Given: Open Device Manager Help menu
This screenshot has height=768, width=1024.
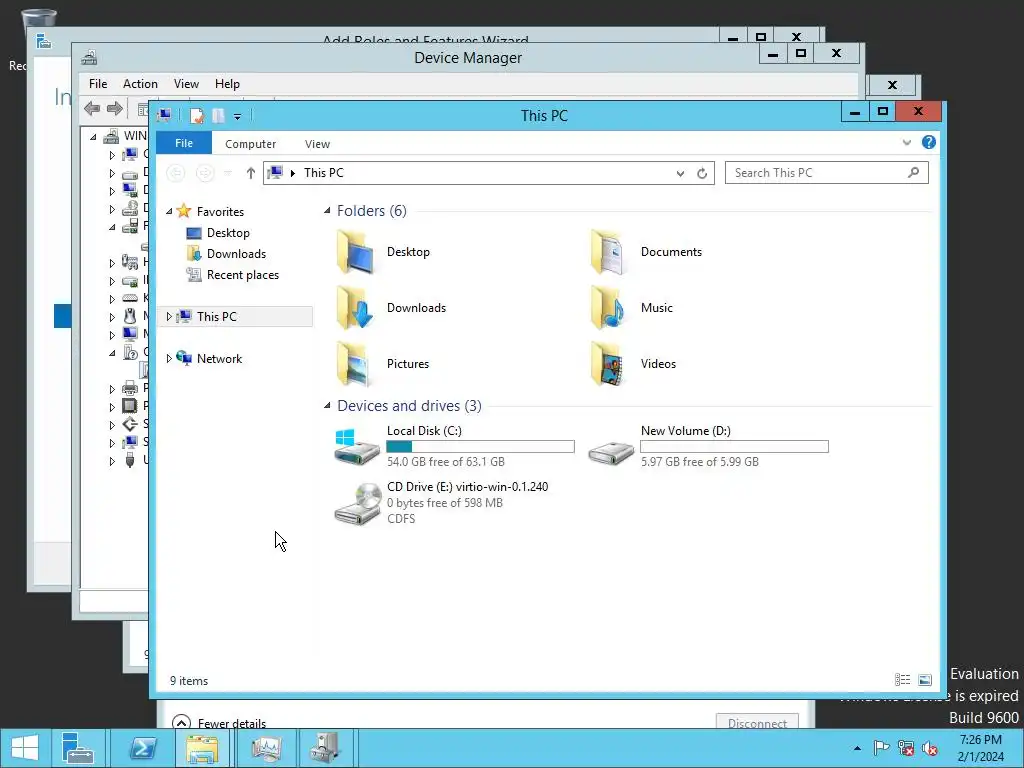Looking at the screenshot, I should 227,84.
